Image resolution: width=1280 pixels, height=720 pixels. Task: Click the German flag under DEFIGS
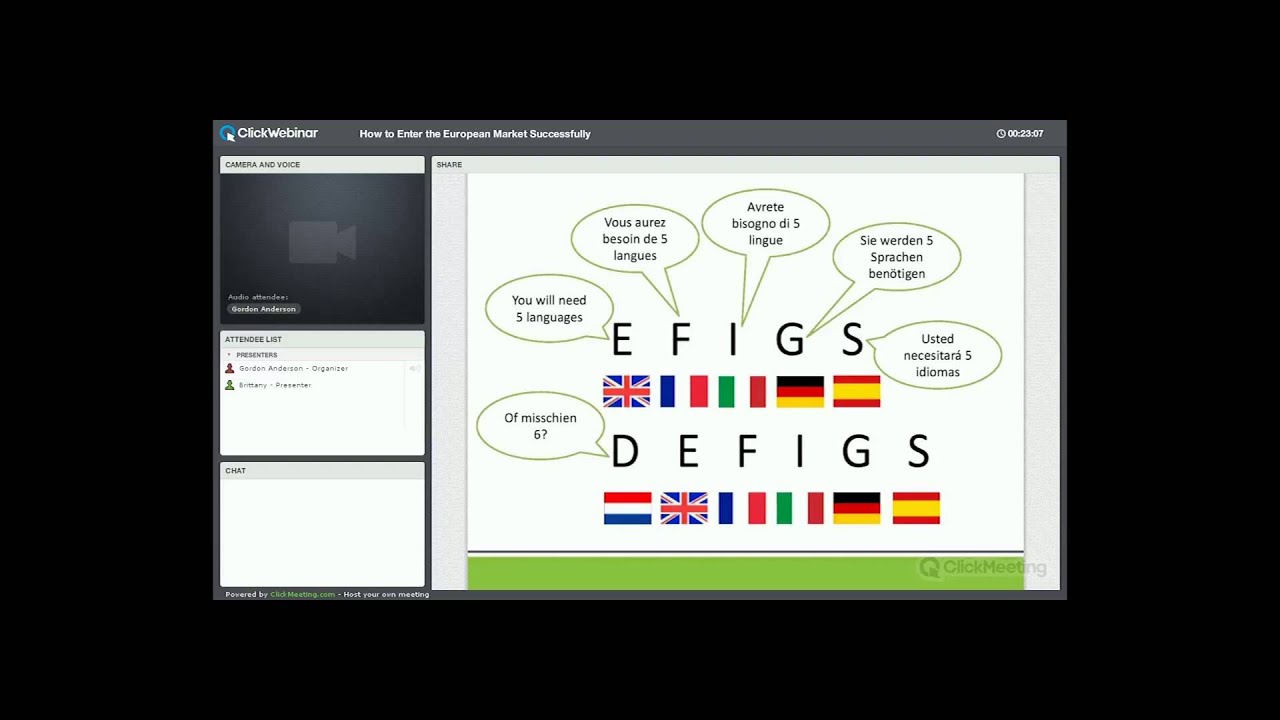pyautogui.click(x=857, y=508)
